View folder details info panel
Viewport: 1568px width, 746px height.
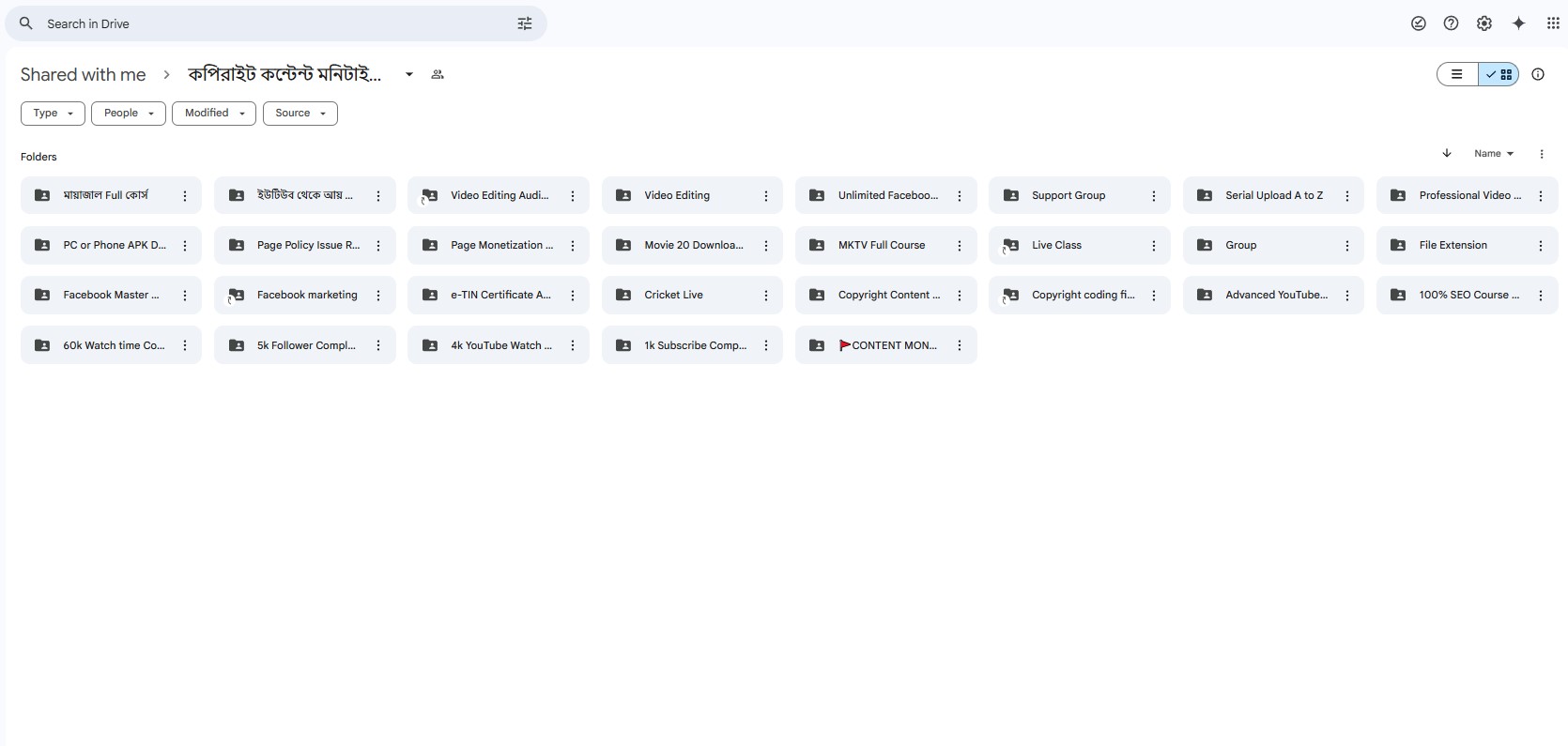(x=1538, y=74)
